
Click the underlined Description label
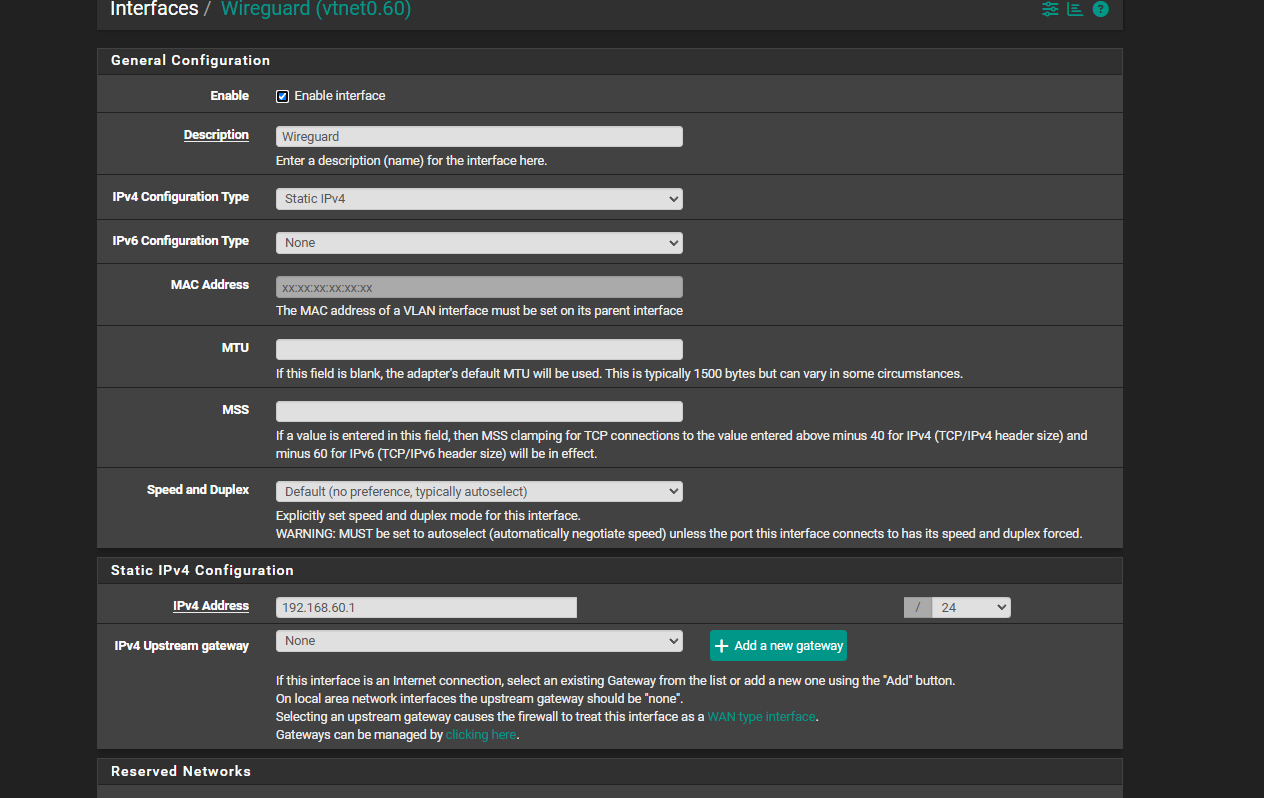(x=216, y=135)
